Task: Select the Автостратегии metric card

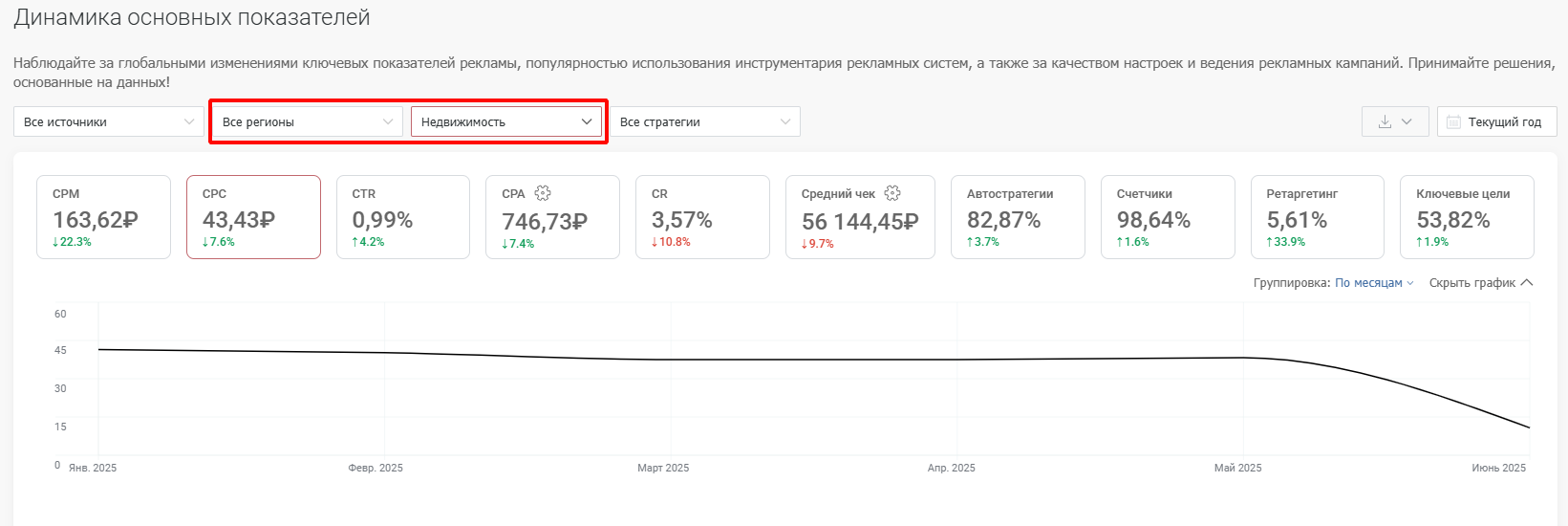Action: click(1018, 217)
